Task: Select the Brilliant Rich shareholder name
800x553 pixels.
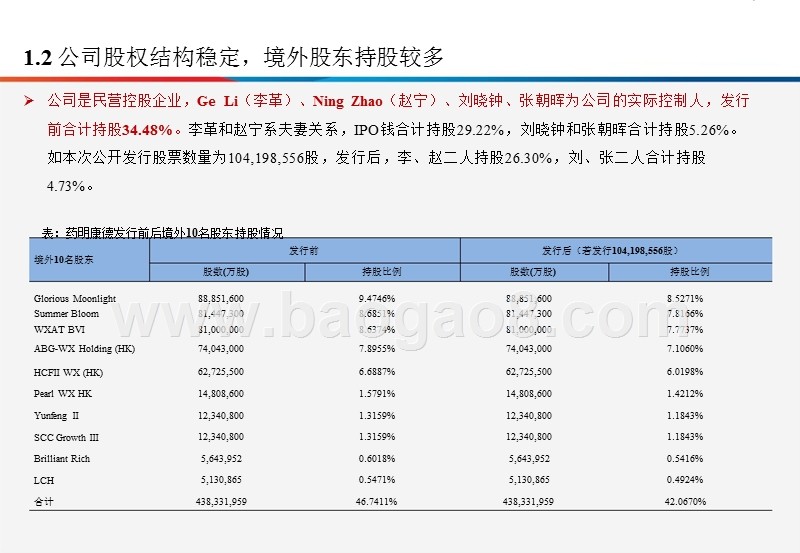Action: [x=62, y=458]
